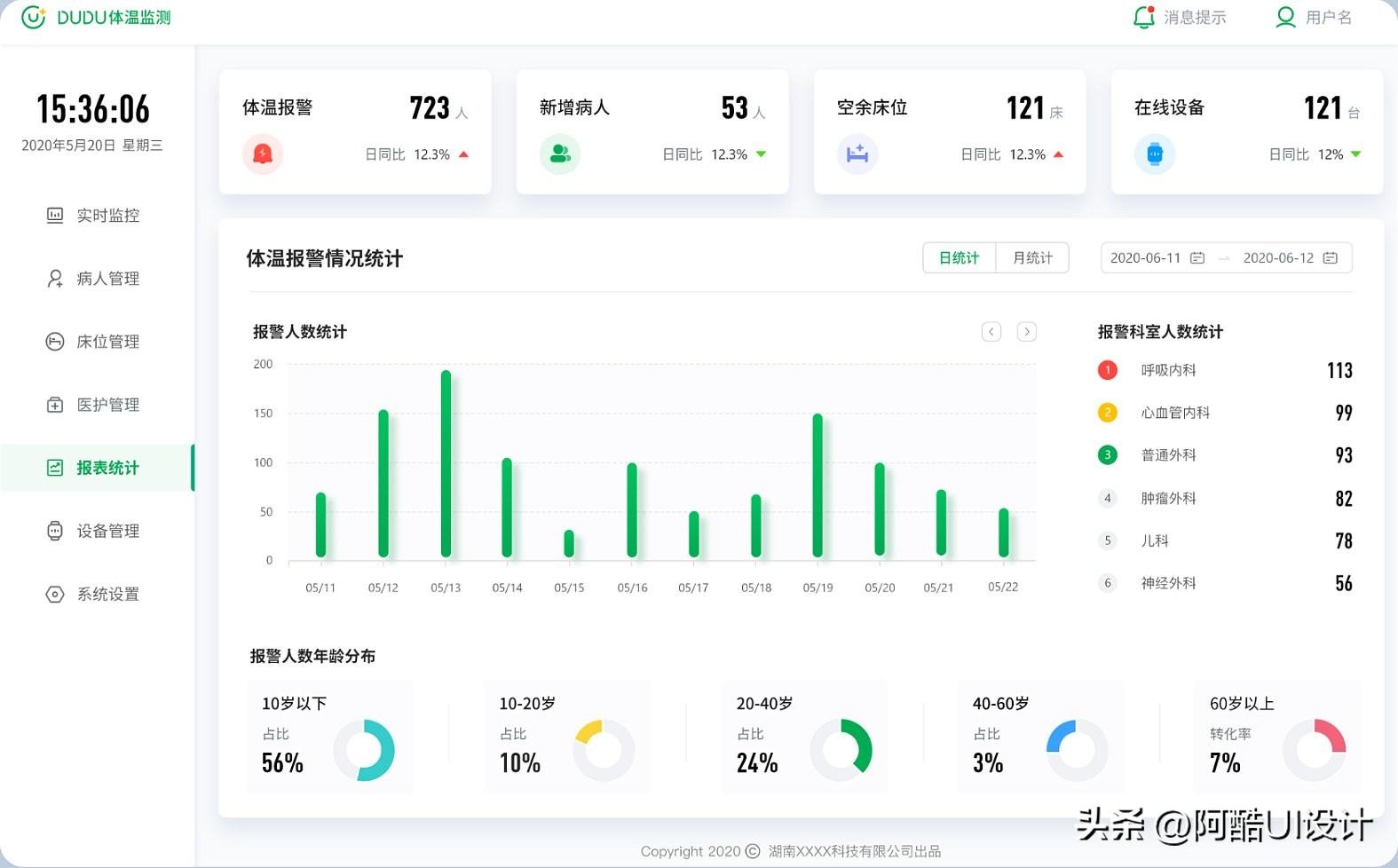Click the red up arrow in 空余床位 card
The width and height of the screenshot is (1398, 868).
pyautogui.click(x=1058, y=154)
